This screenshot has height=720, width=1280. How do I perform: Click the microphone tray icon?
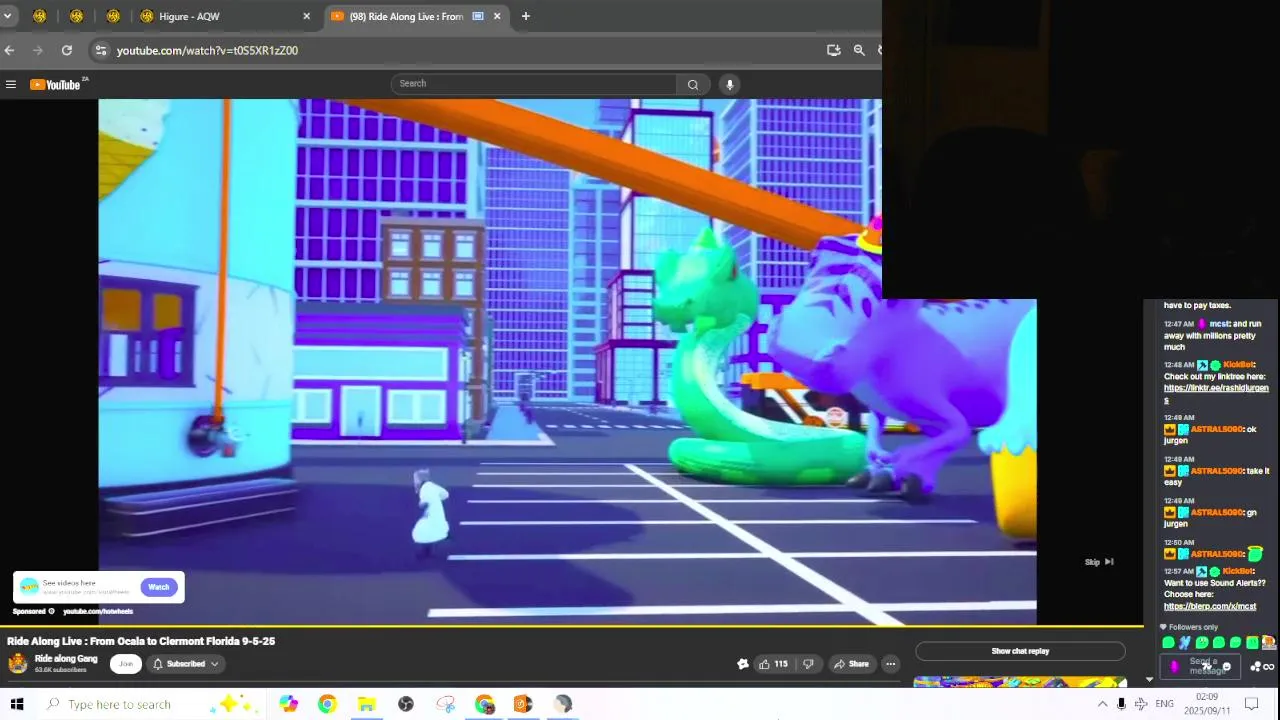pyautogui.click(x=1121, y=704)
